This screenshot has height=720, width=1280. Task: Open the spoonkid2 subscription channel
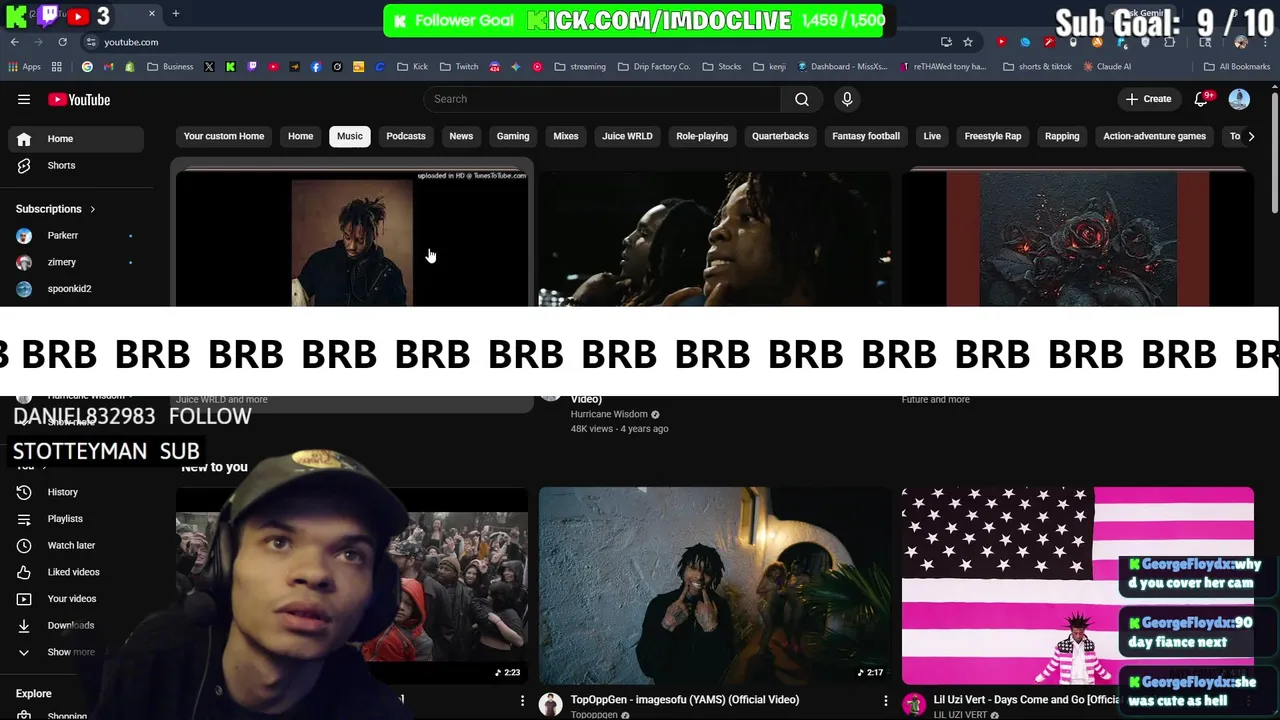[x=76, y=289]
